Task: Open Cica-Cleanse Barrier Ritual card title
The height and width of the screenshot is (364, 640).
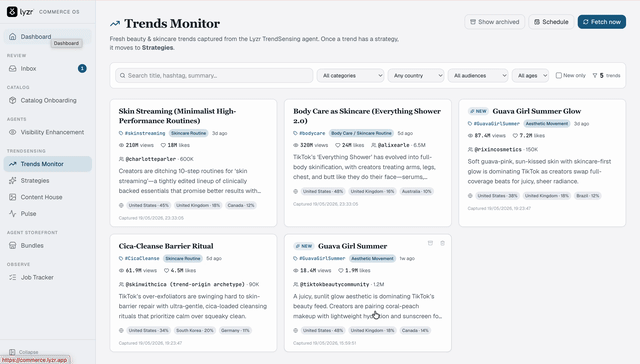Action: [x=166, y=246]
